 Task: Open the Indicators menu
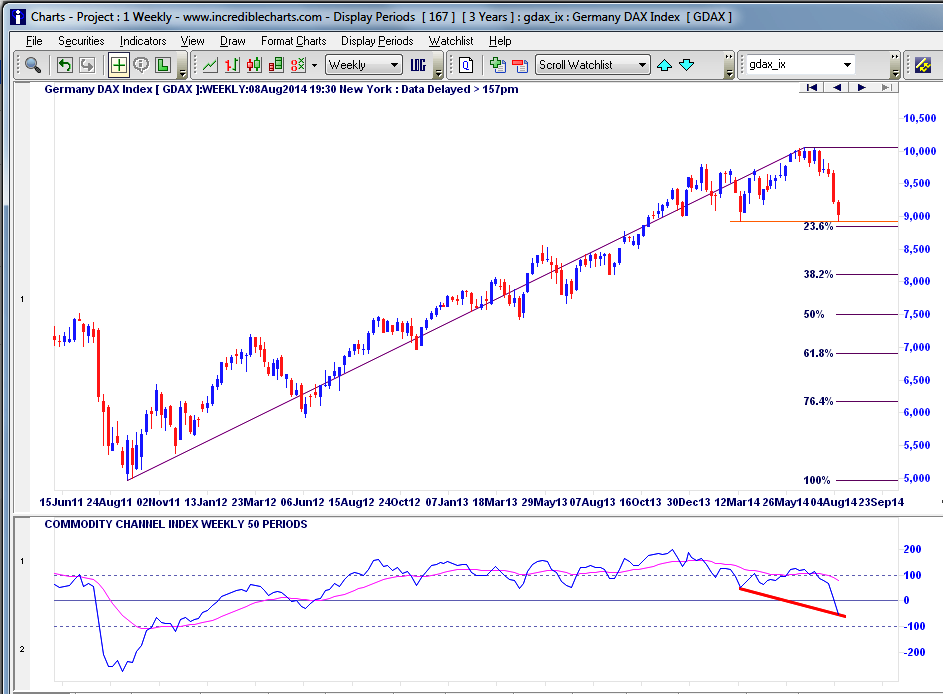coord(143,41)
